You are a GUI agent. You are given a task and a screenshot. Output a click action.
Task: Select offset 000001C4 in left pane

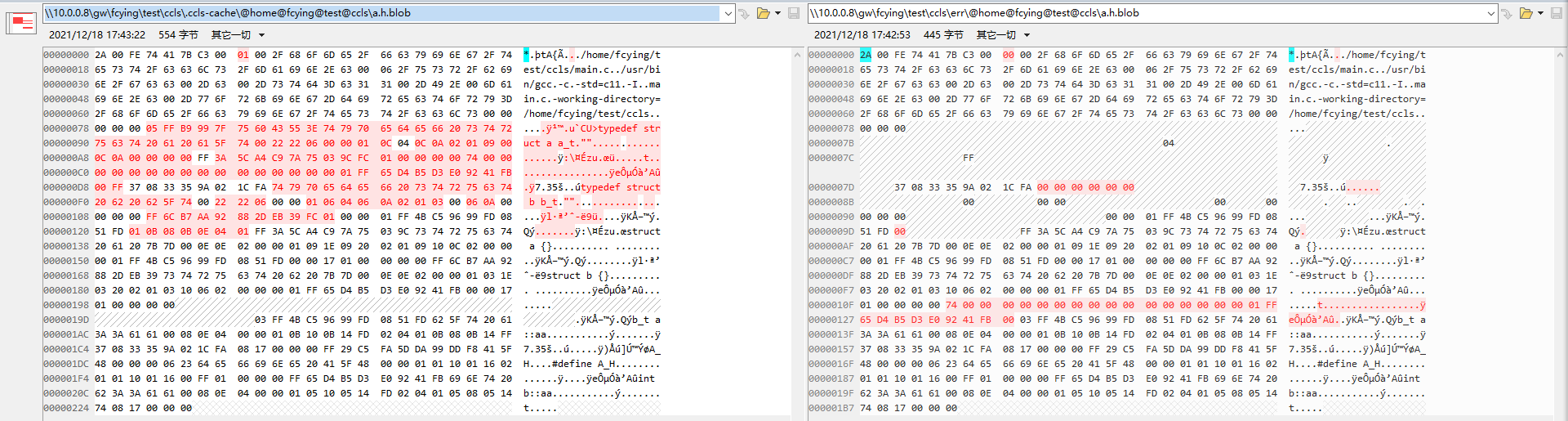pyautogui.click(x=66, y=349)
